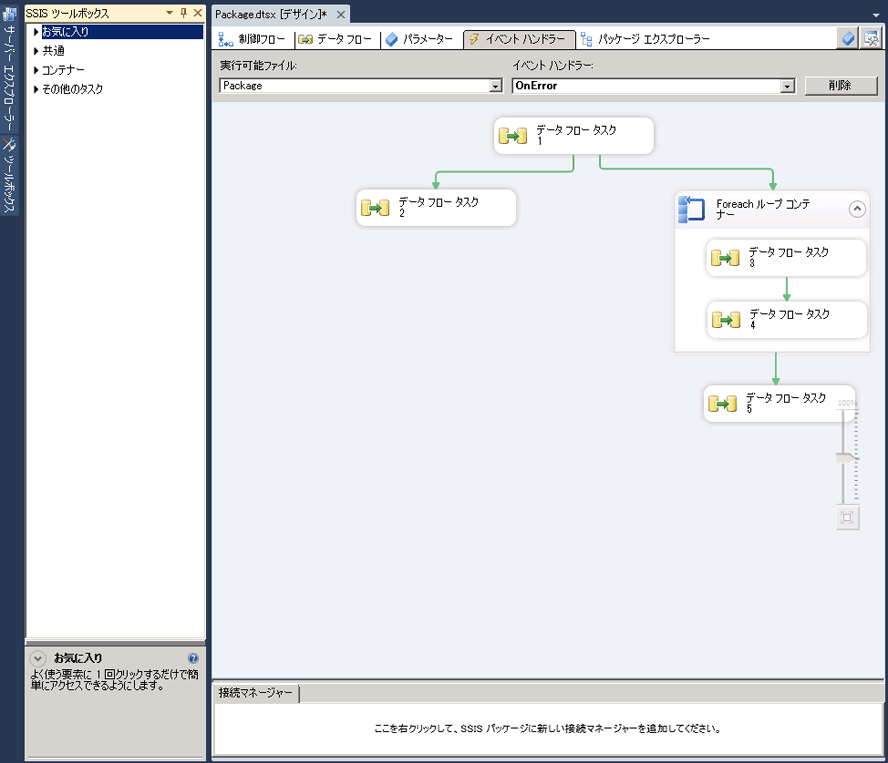888x763 pixels.
Task: Switch to the 制御フロー tab
Action: click(252, 39)
